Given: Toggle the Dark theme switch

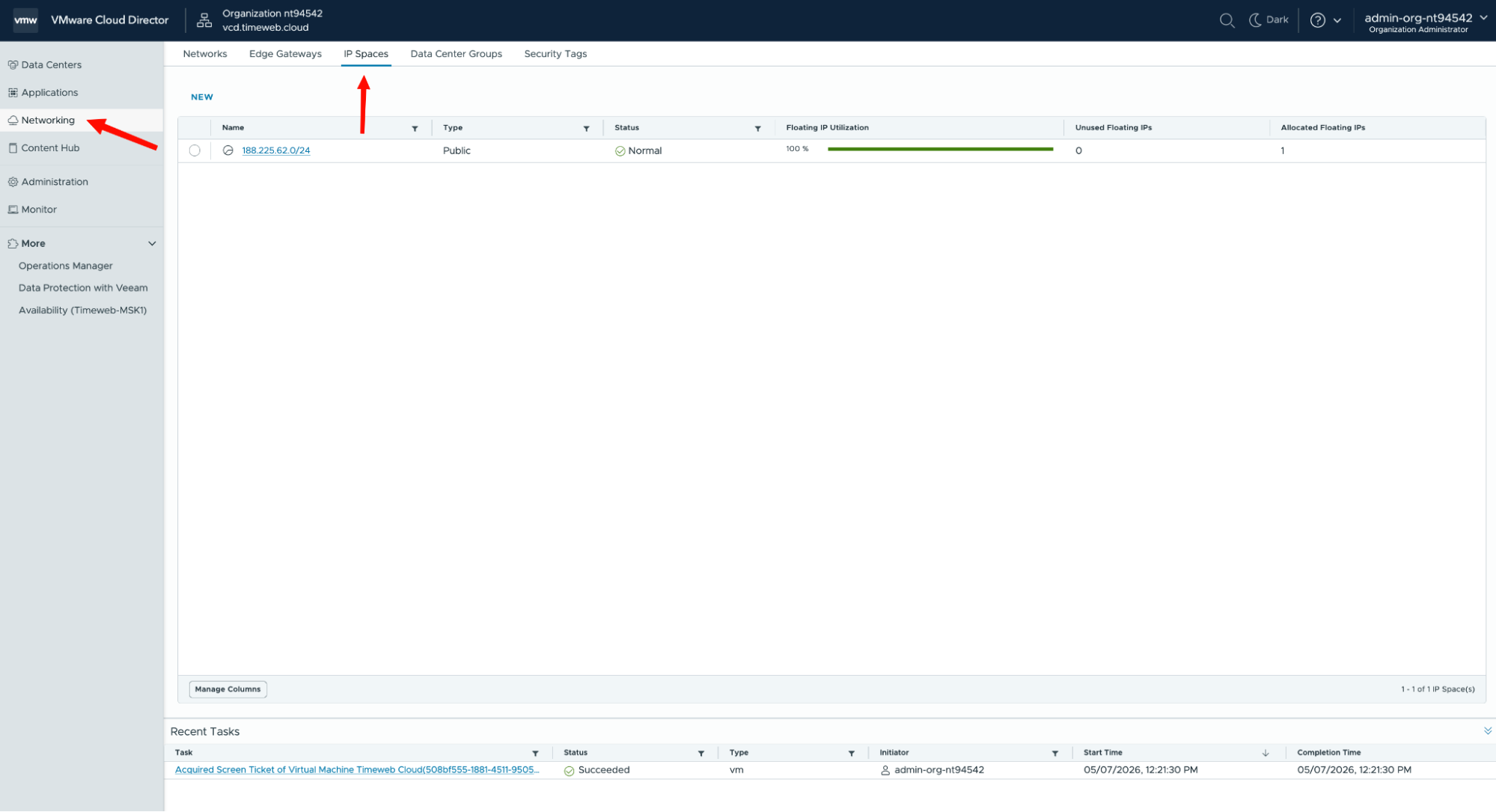Looking at the screenshot, I should 1269,20.
